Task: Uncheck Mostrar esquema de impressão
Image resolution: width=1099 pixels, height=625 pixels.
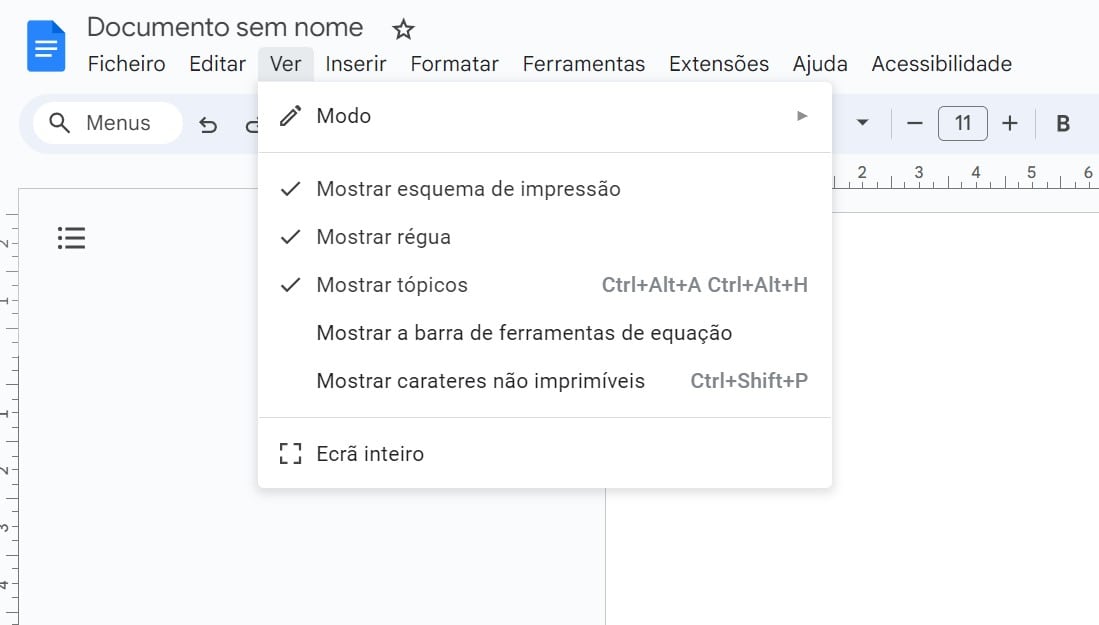Action: point(468,189)
